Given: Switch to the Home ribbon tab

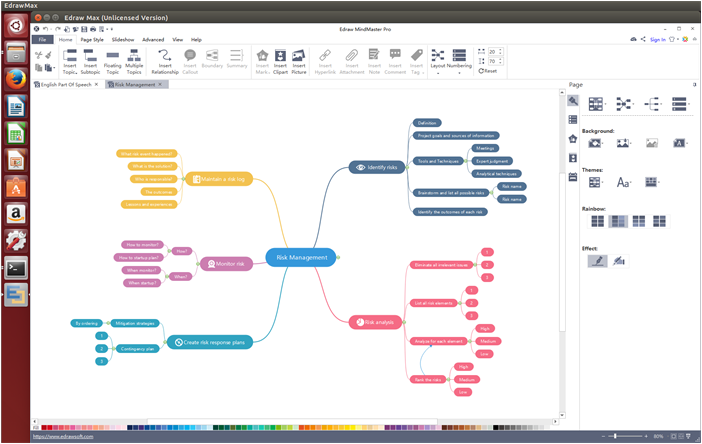Looking at the screenshot, I should 65,39.
